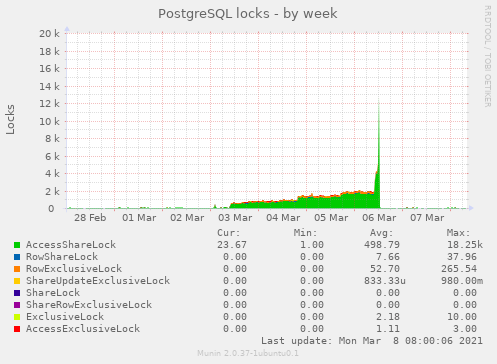497x364 pixels.
Task: Click the Last update timestamp text
Action: pyautogui.click(x=372, y=341)
